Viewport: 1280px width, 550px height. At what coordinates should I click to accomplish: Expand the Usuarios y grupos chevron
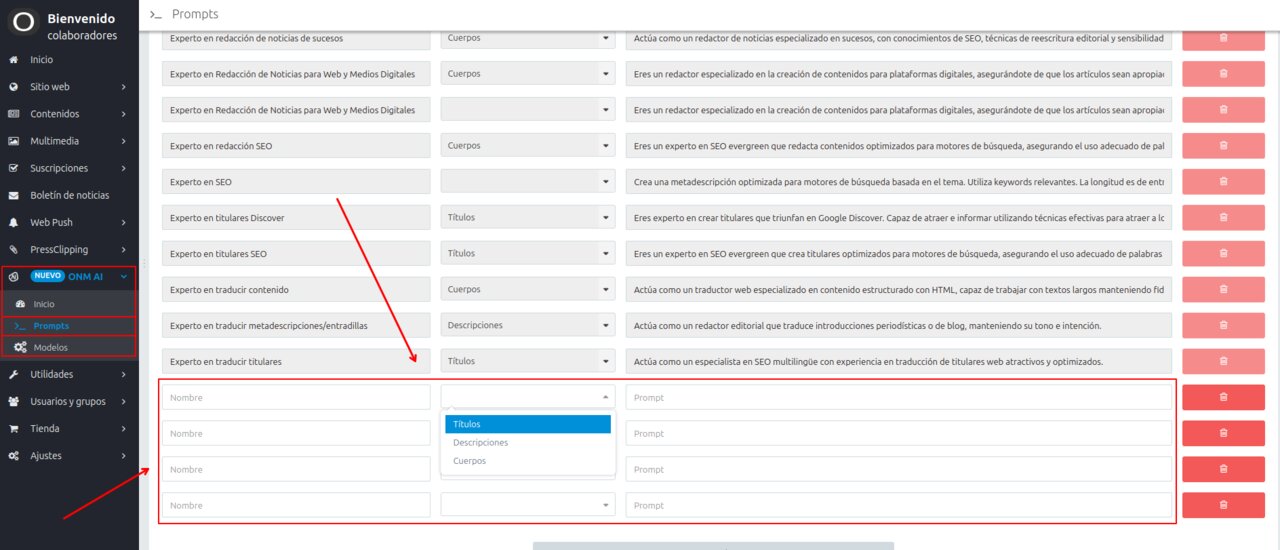(x=123, y=401)
